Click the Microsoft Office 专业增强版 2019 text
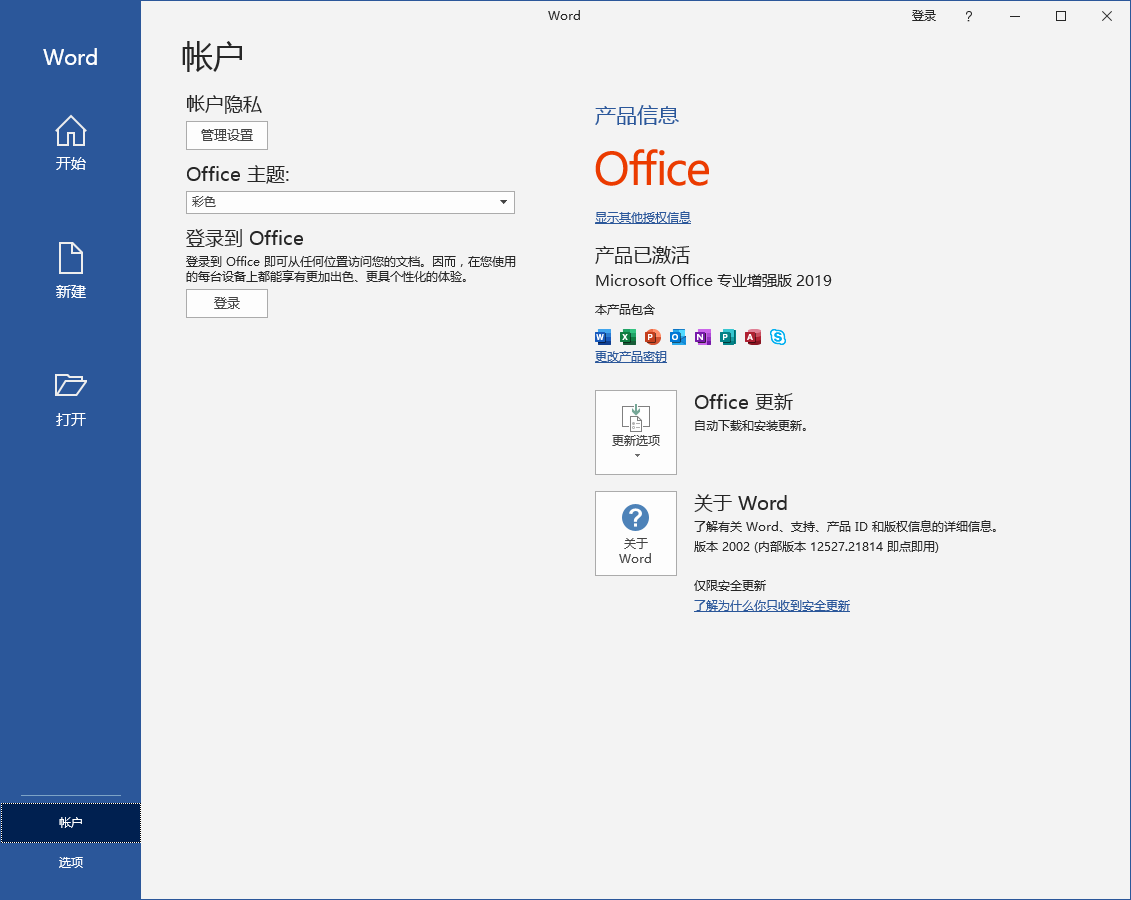This screenshot has height=900, width=1131. (713, 281)
